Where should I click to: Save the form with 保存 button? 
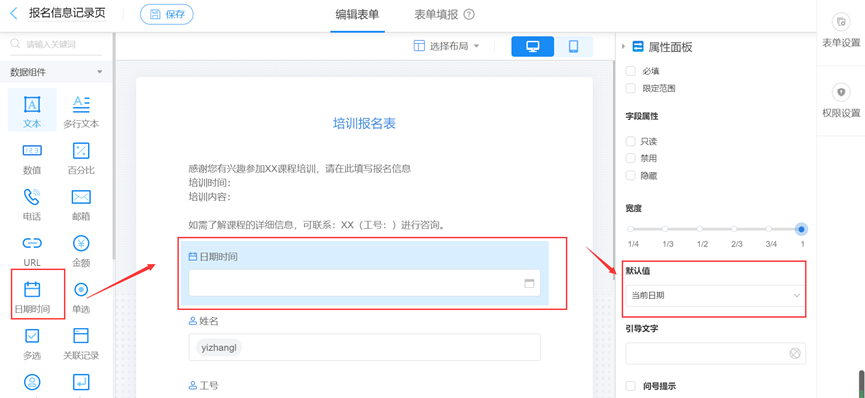[x=167, y=14]
